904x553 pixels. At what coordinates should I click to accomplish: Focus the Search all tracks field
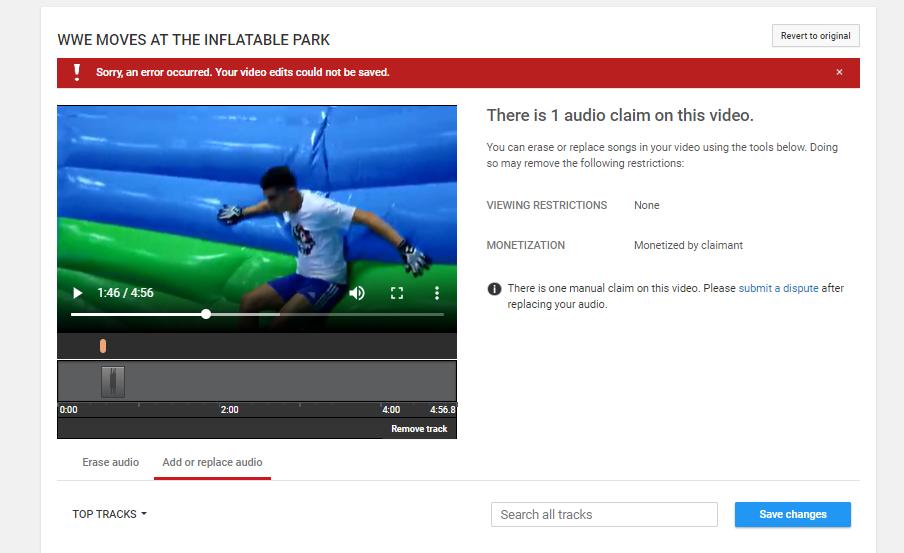click(x=604, y=514)
